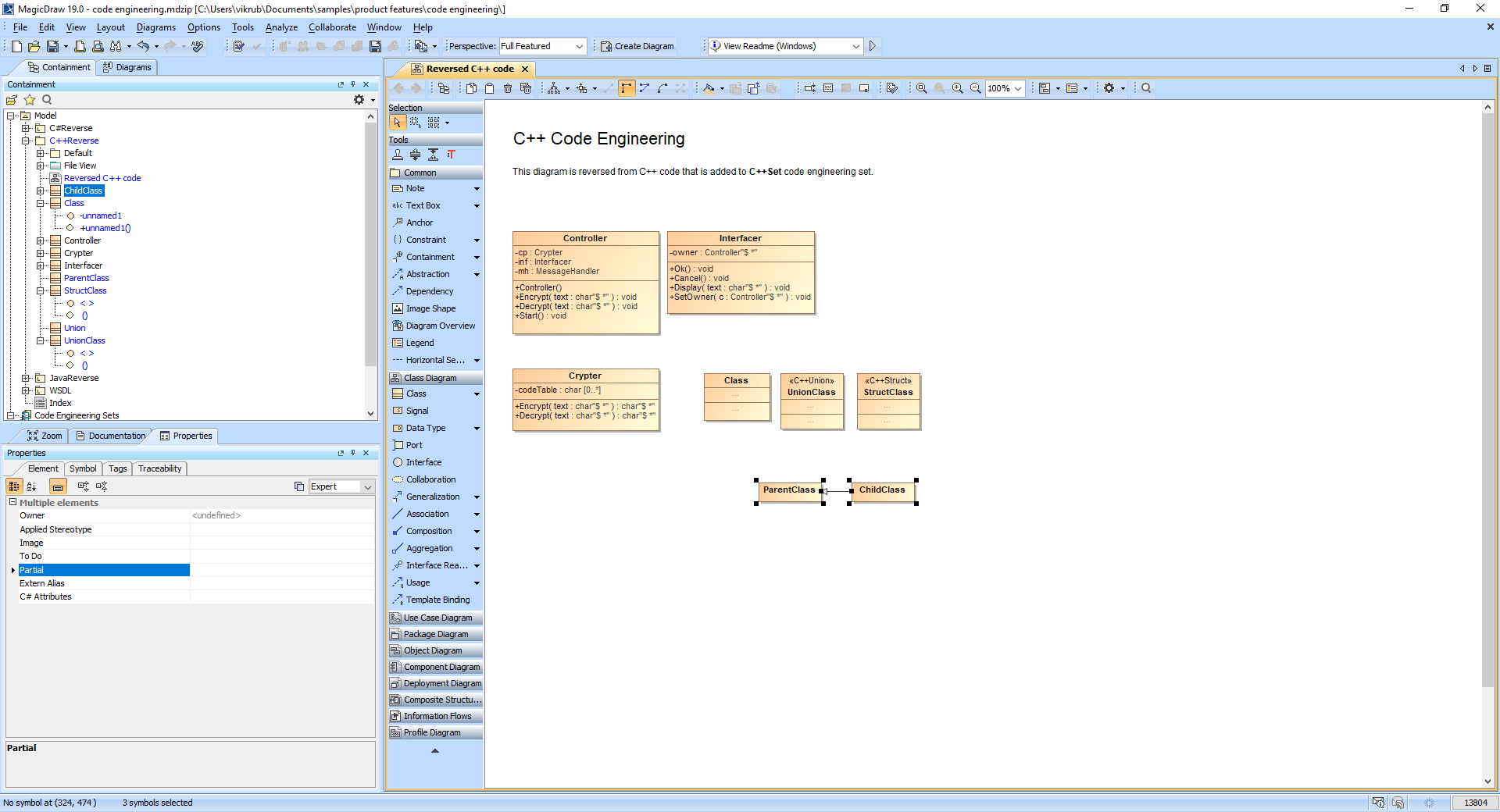Pick the Generalization relationship tool
This screenshot has height=812, width=1500.
coord(432,497)
